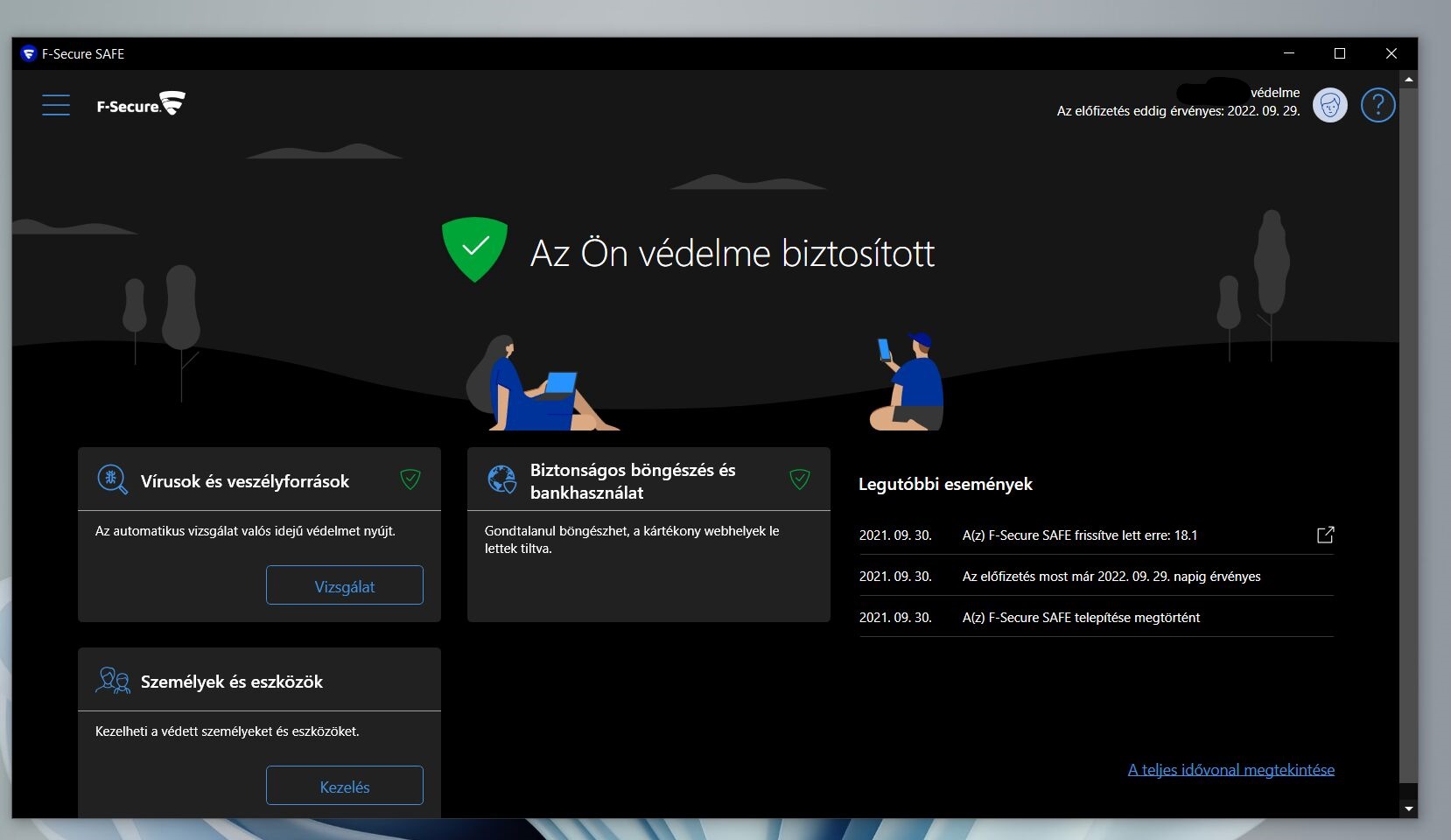Close the F-Secure SAFE window
The height and width of the screenshot is (840, 1451).
1391,53
